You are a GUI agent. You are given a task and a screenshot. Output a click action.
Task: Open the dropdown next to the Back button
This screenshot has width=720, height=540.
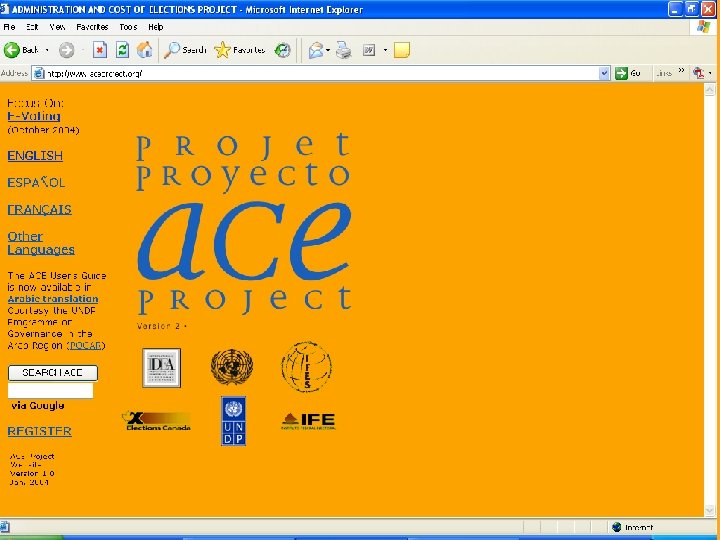47,50
